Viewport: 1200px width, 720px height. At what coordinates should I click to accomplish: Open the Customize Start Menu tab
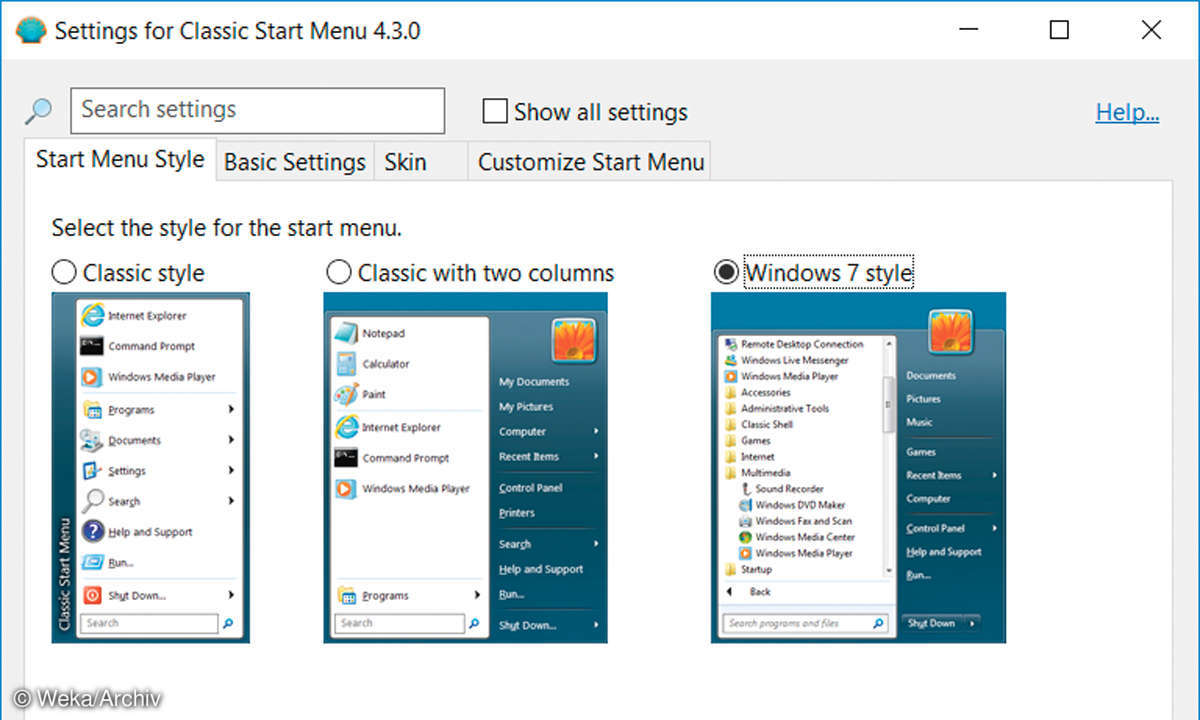[590, 162]
